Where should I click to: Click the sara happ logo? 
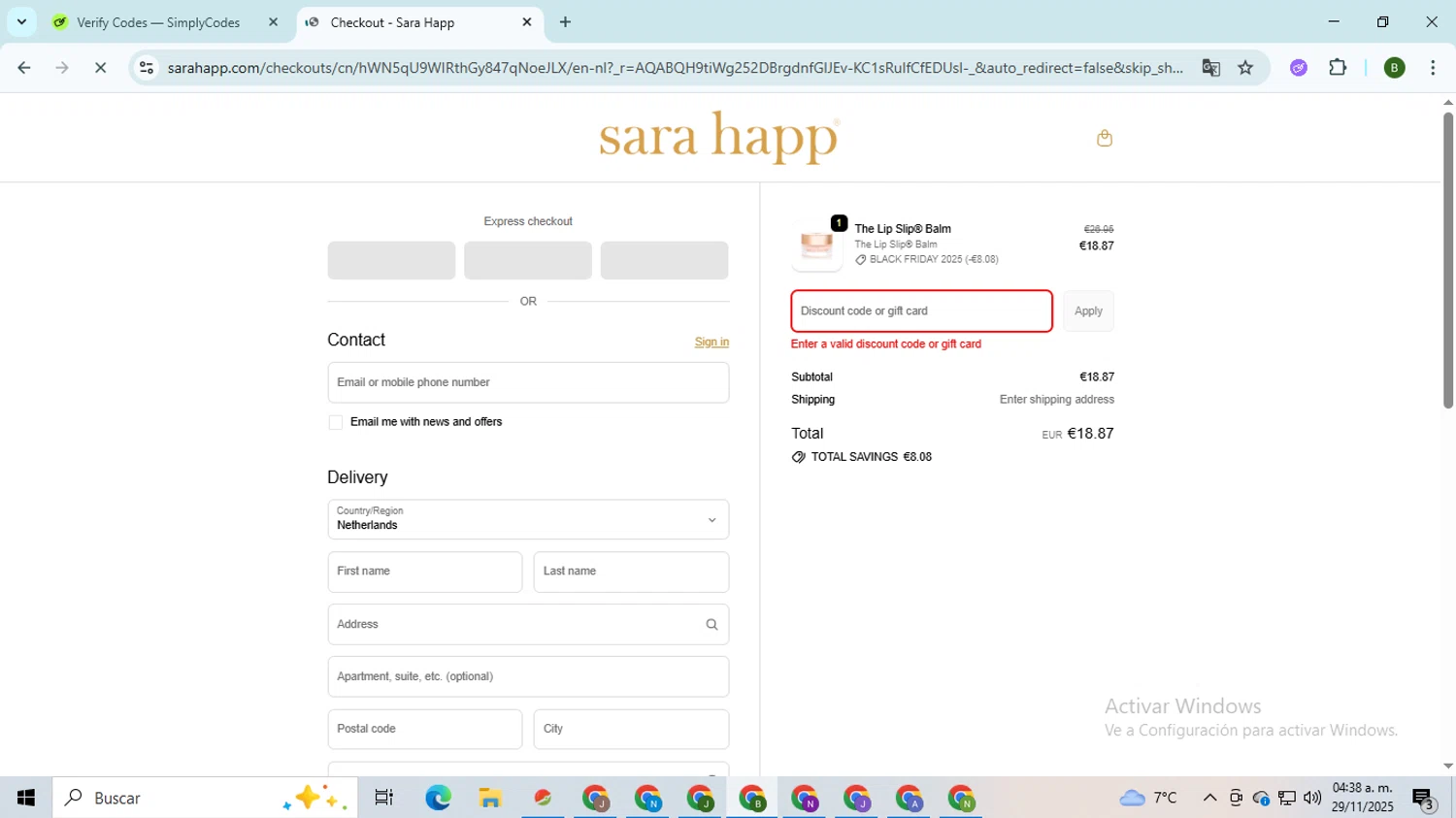[719, 138]
